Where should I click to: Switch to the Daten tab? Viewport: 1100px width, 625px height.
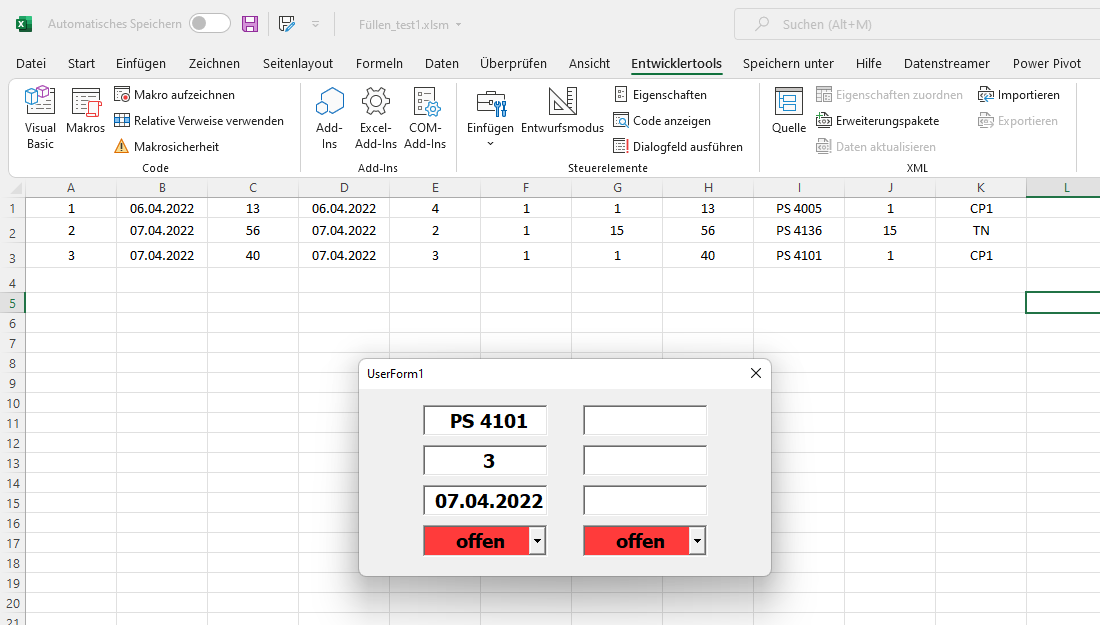(442, 63)
